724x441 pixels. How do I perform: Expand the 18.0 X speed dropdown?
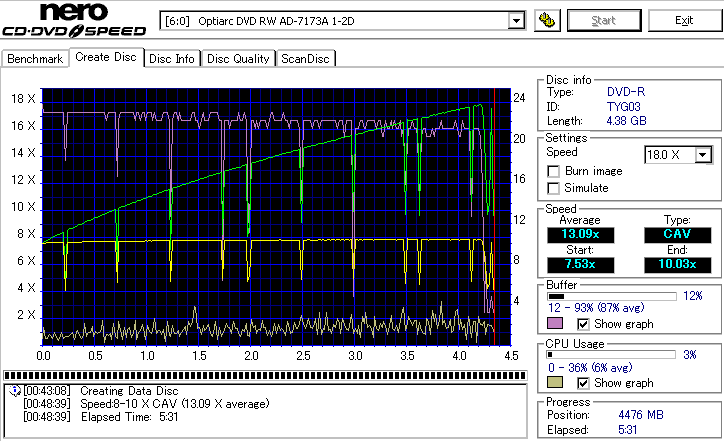pos(703,154)
